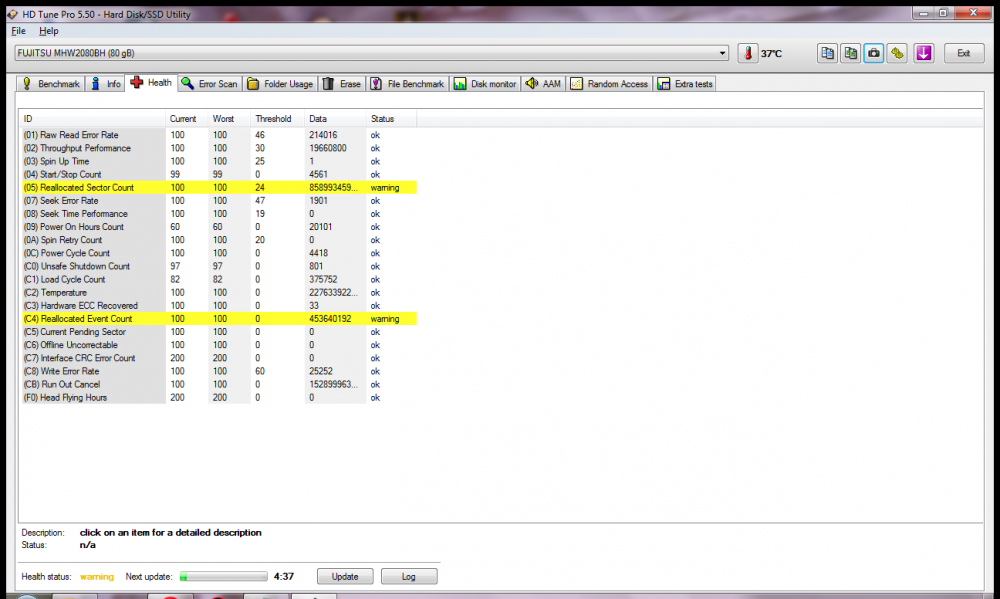Click the Worst column header
1000x599 pixels.
click(229, 119)
